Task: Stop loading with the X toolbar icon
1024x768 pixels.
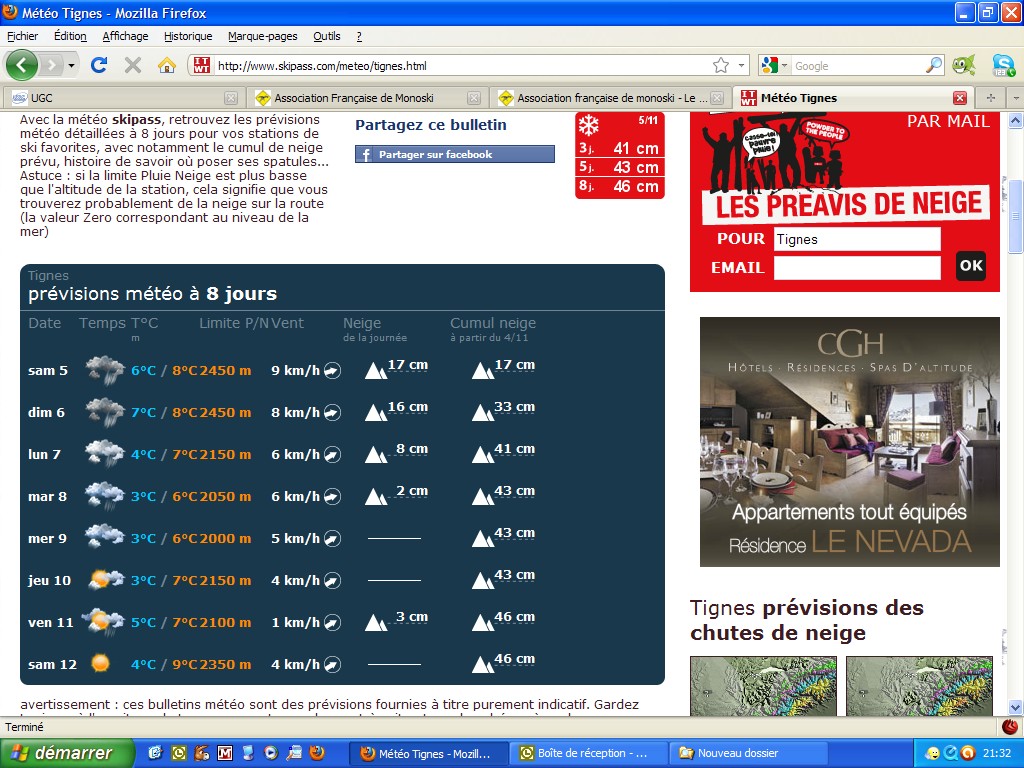Action: (133, 65)
